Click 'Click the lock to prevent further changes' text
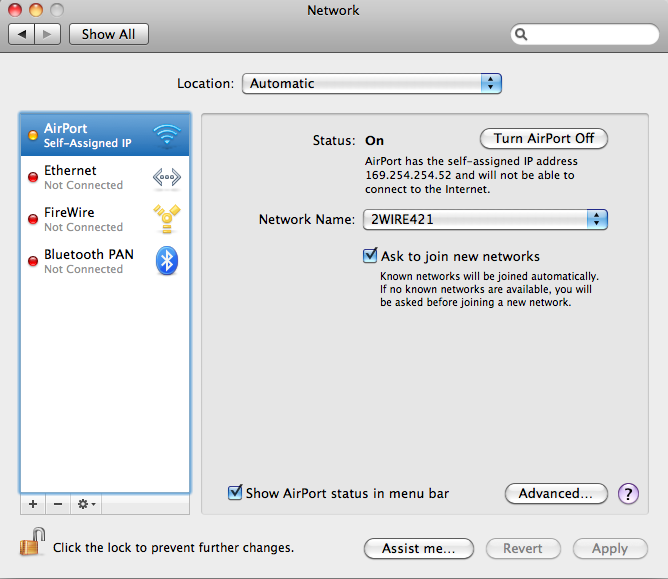 pyautogui.click(x=173, y=547)
